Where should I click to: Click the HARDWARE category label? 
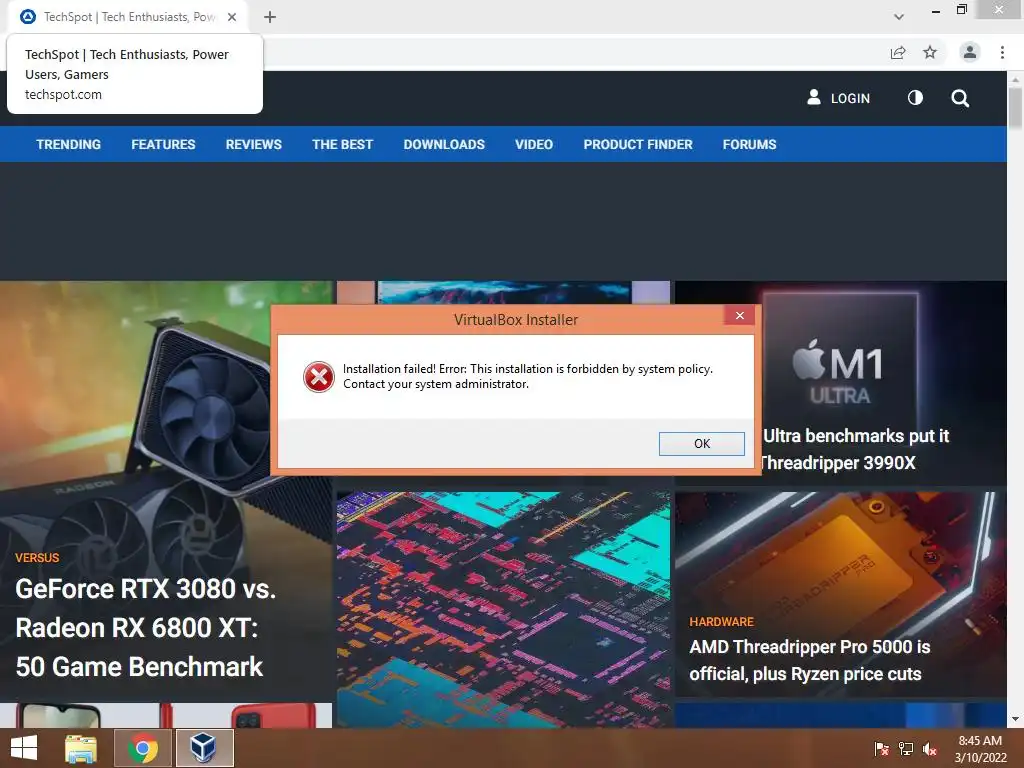722,622
